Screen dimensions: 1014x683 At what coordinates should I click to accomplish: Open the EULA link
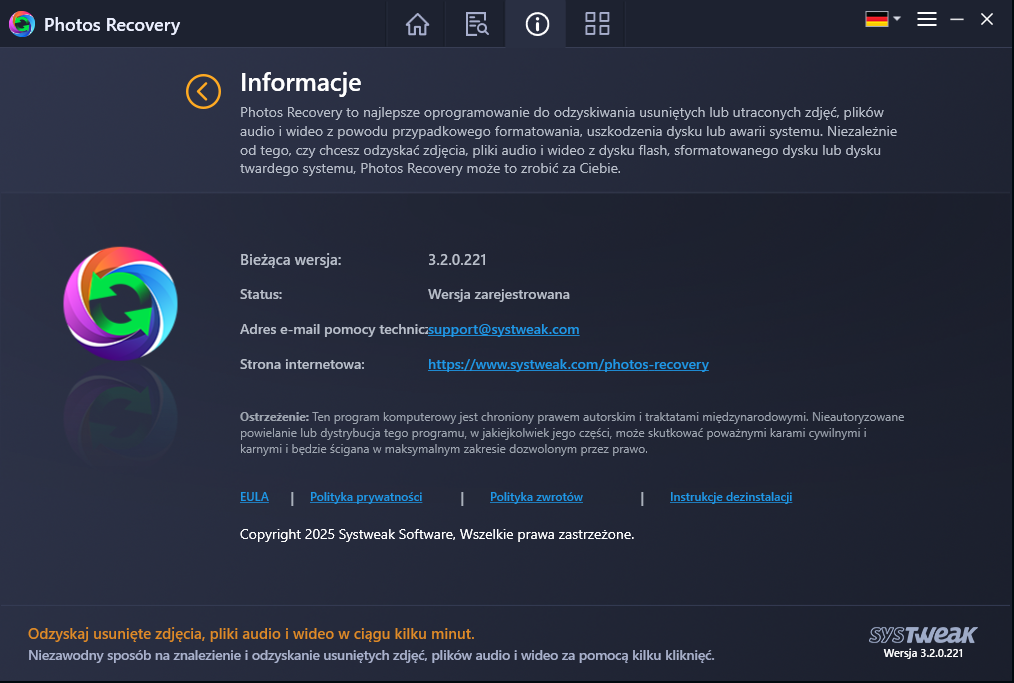click(254, 497)
